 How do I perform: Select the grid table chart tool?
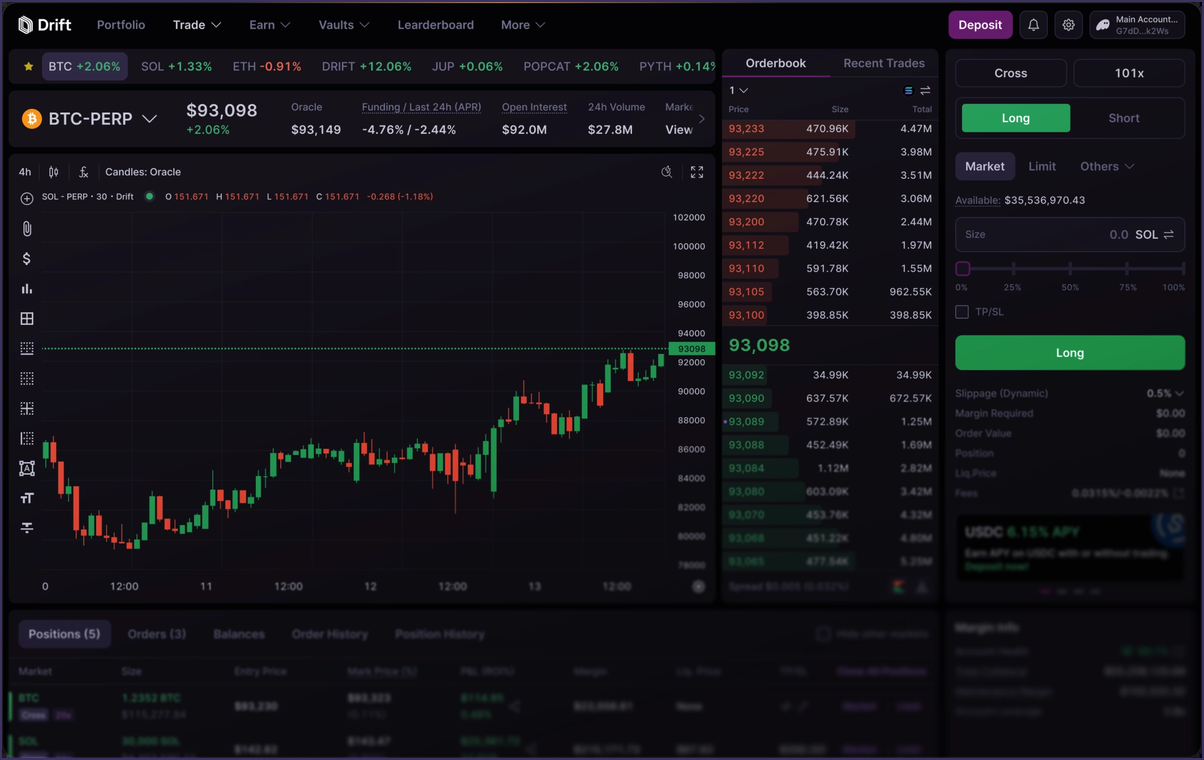click(27, 319)
